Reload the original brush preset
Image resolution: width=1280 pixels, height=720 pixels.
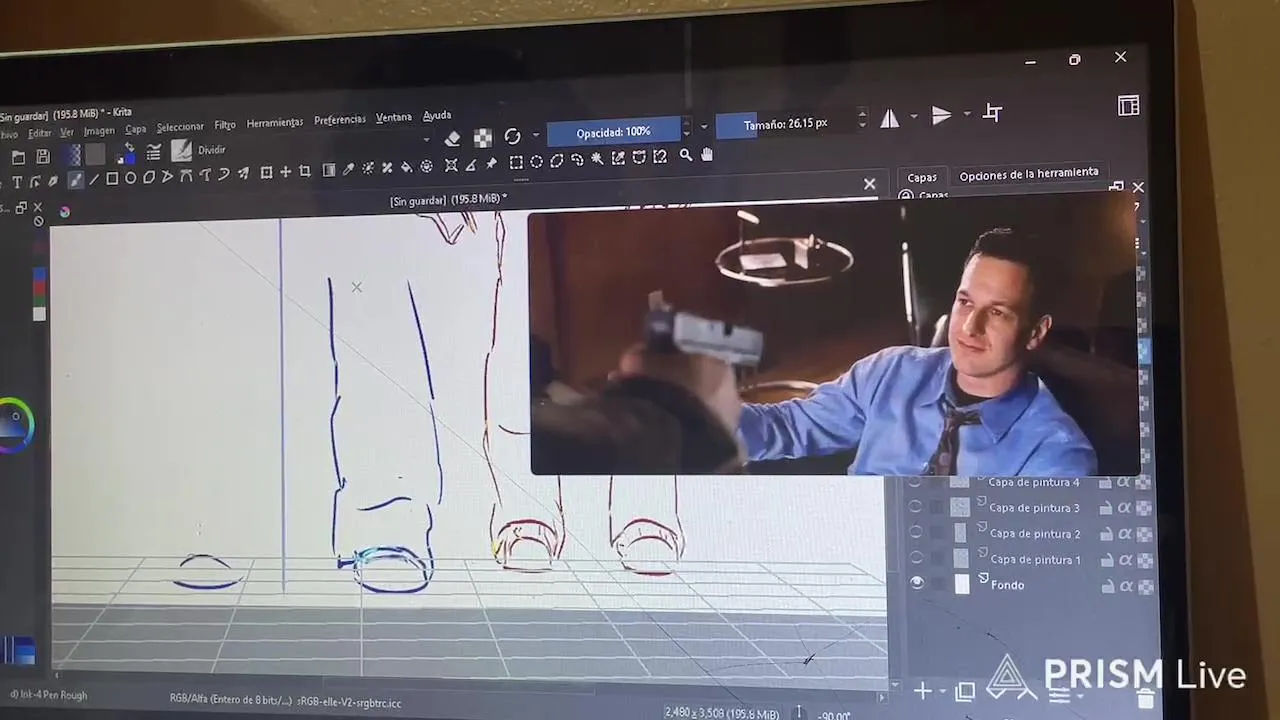point(512,137)
